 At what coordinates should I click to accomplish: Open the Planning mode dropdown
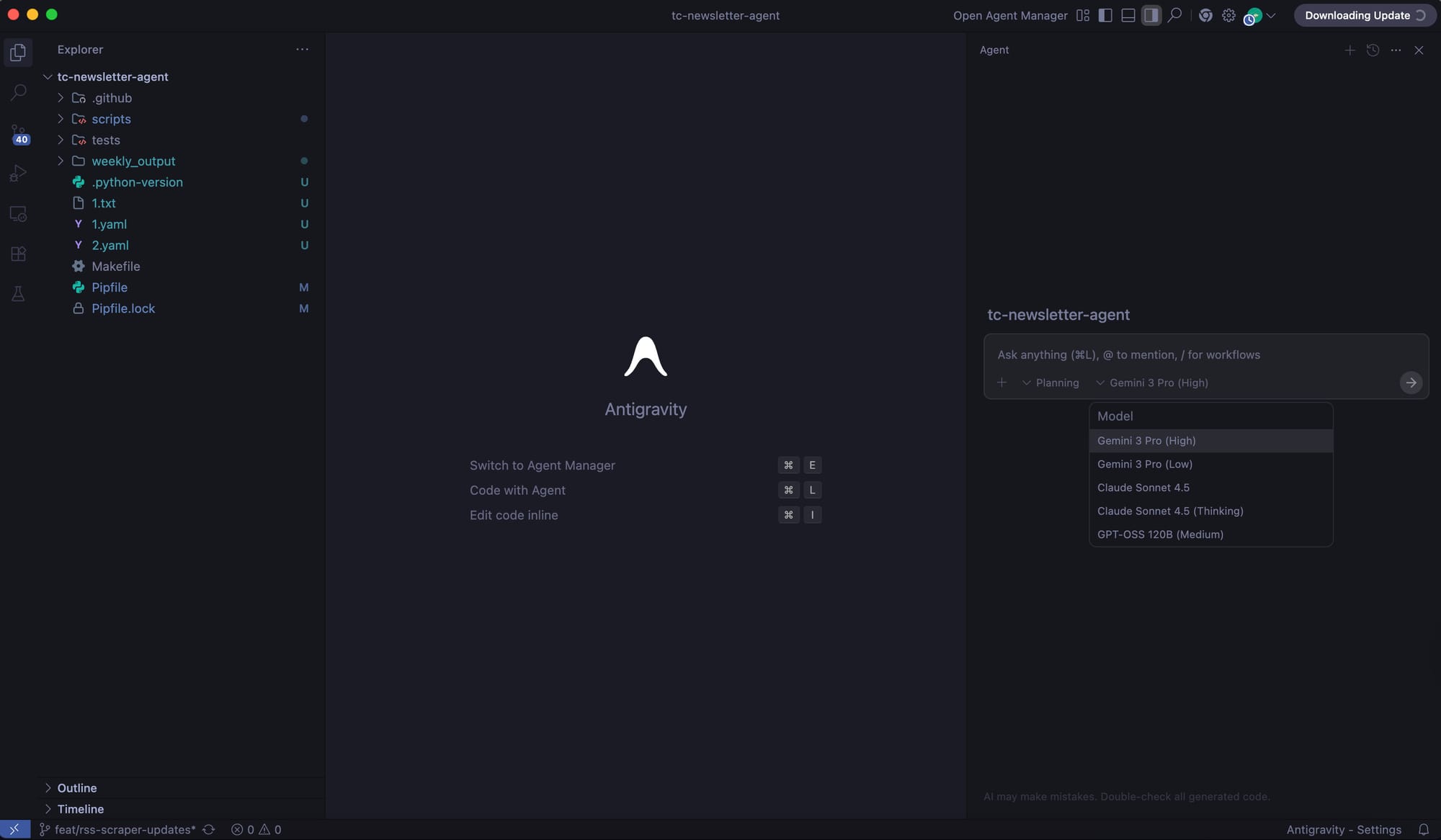(x=1050, y=383)
